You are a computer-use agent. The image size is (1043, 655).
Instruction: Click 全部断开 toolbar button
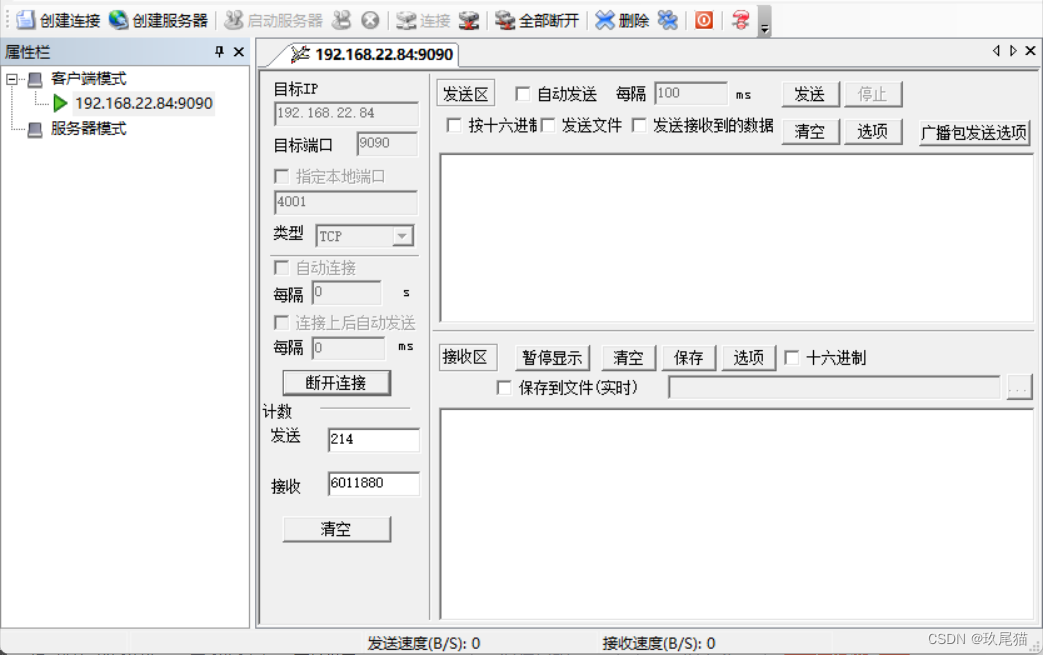point(537,21)
